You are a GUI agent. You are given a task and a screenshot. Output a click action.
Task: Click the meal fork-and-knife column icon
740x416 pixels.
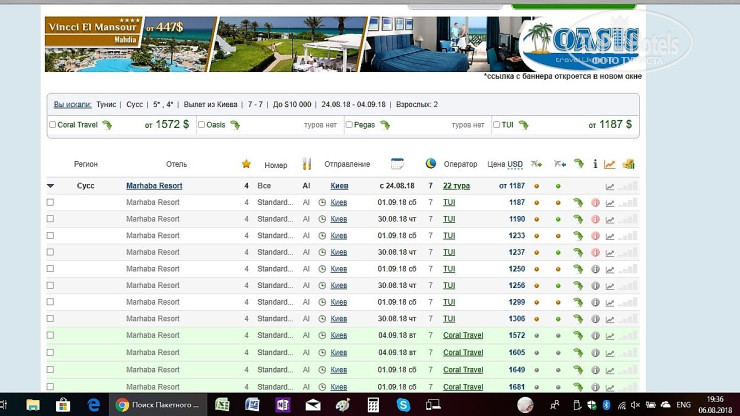[x=307, y=164]
